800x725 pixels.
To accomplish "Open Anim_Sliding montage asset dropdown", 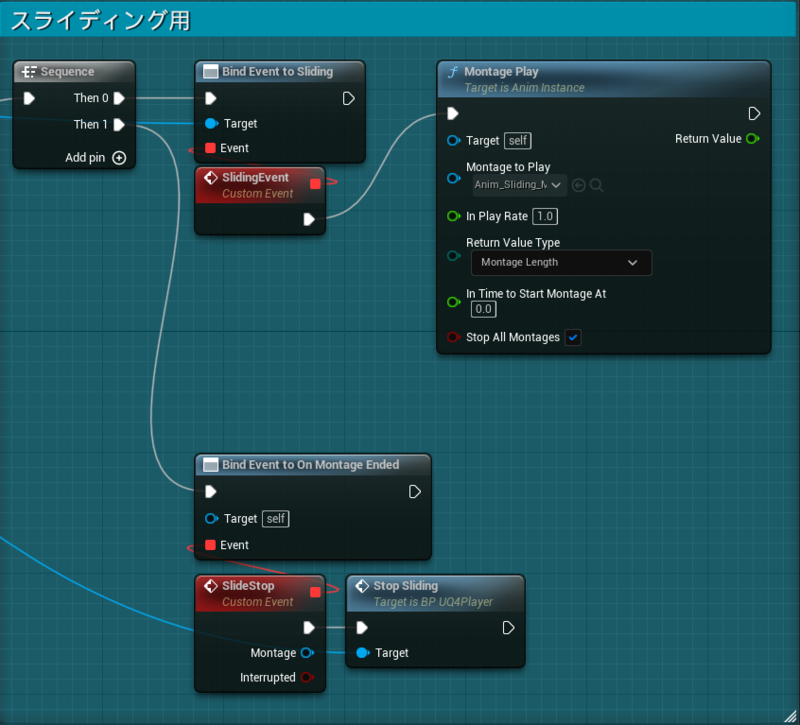I will click(x=519, y=185).
